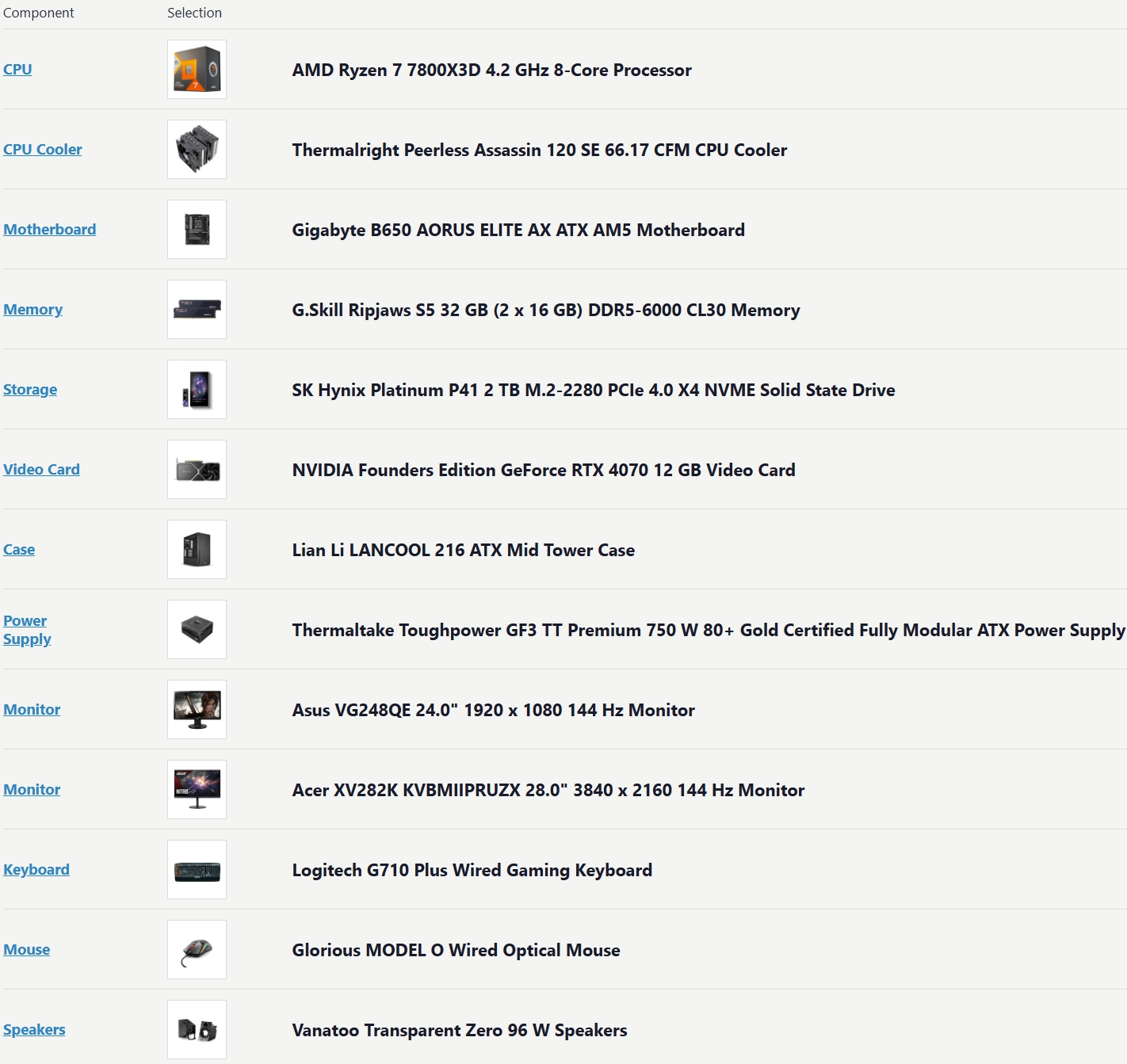Select the NVIDIA GeForce RTX 4070 name

(543, 470)
